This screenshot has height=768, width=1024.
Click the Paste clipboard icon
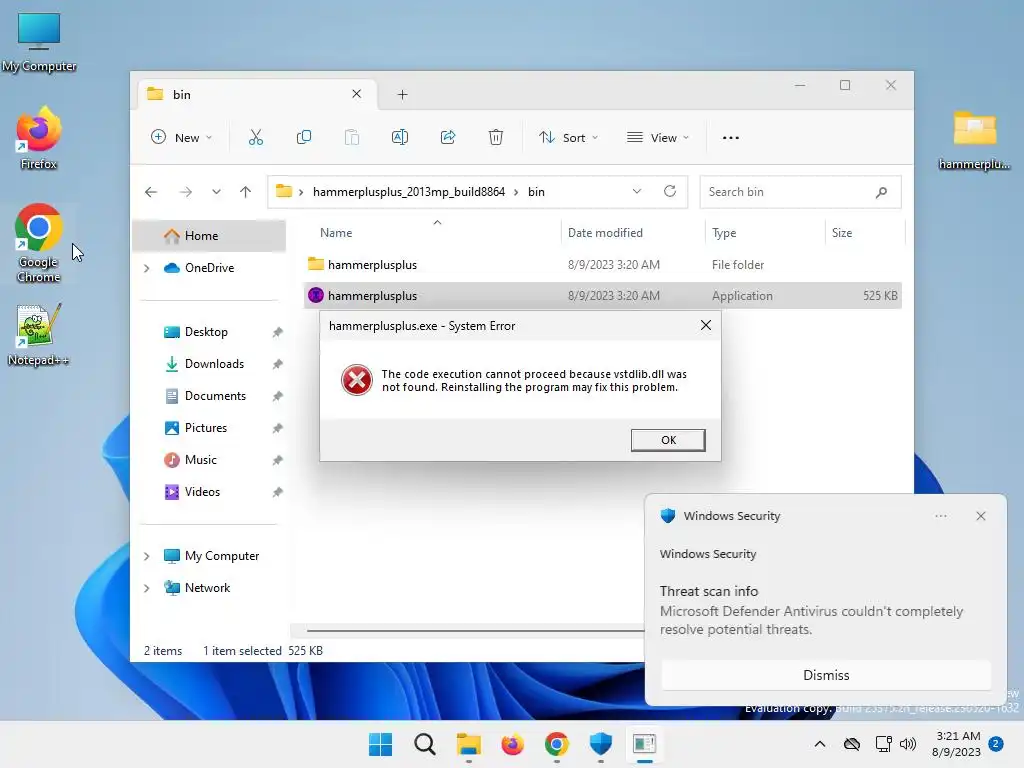coord(351,137)
